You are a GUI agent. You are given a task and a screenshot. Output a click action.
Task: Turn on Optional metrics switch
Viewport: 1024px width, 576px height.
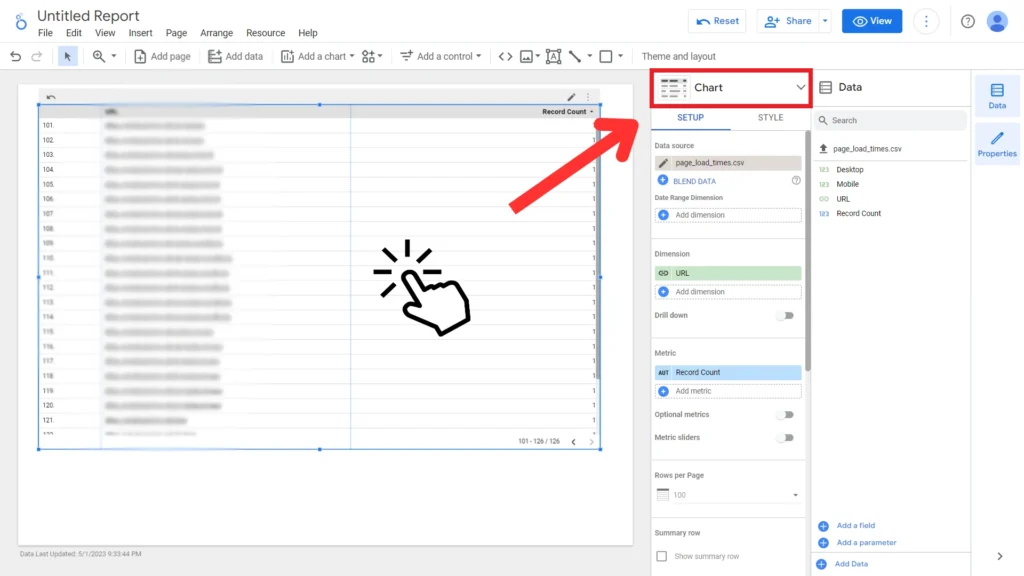coord(786,415)
